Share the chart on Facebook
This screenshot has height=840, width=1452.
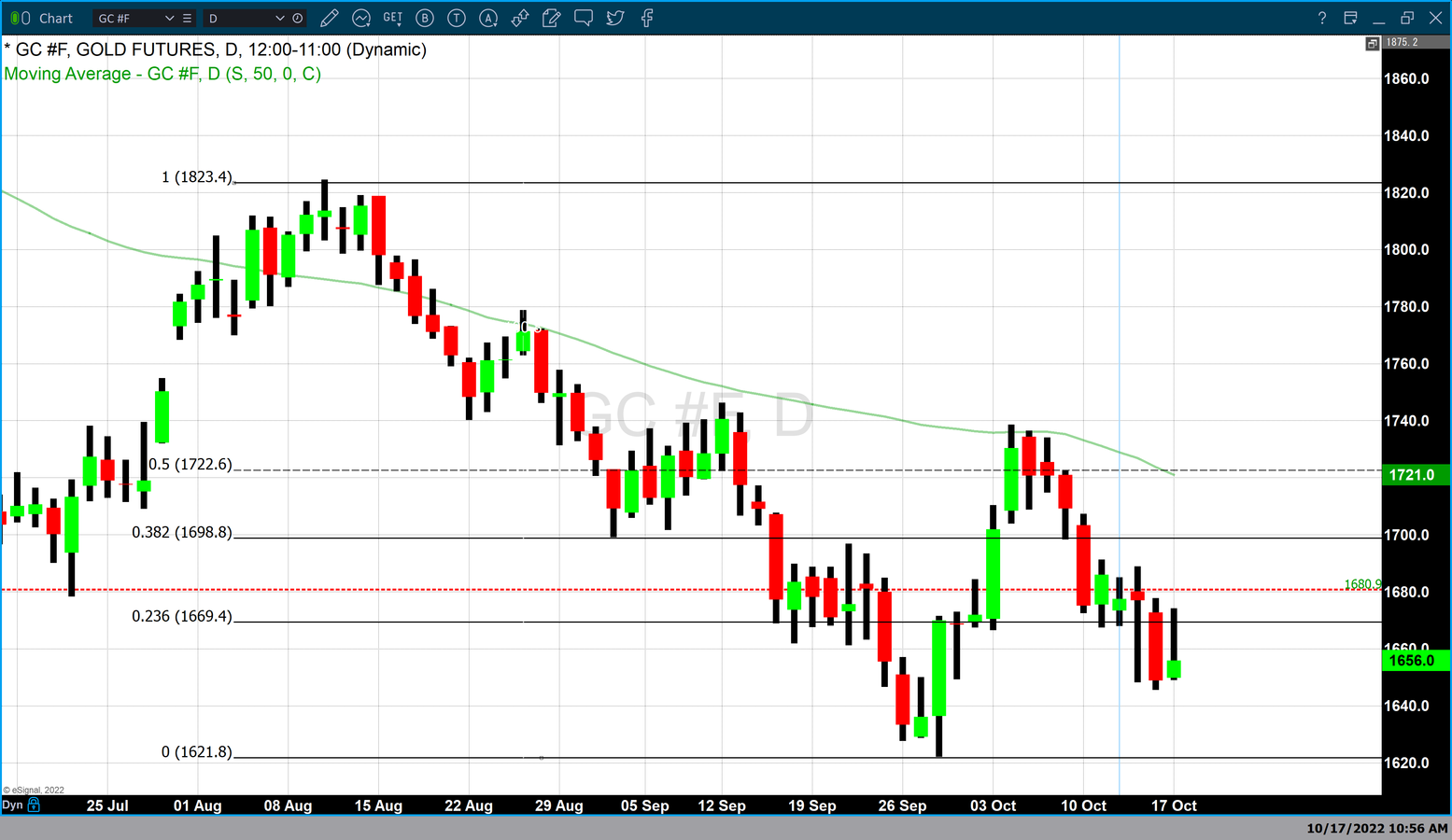647,18
